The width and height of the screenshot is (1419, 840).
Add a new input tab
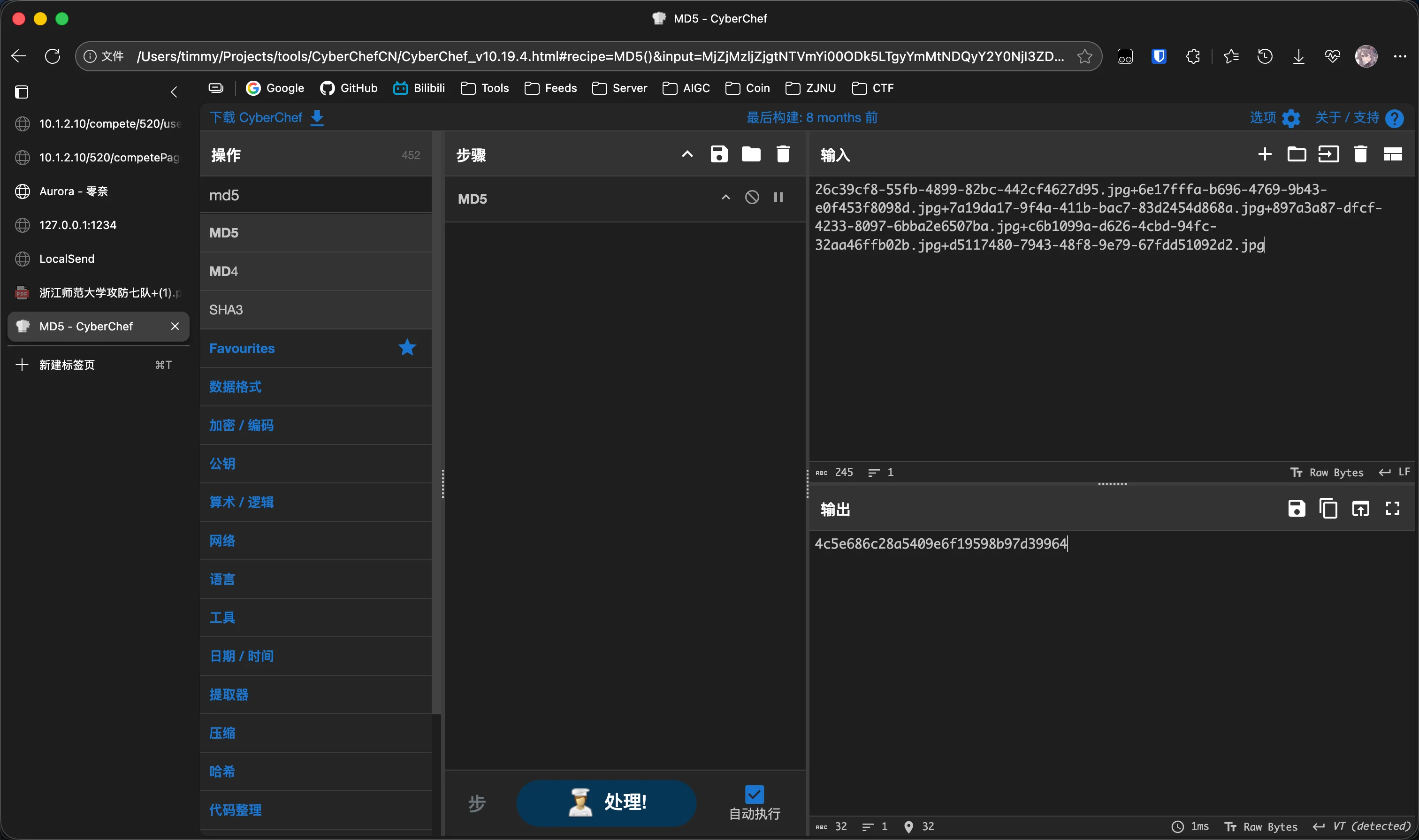point(1265,154)
